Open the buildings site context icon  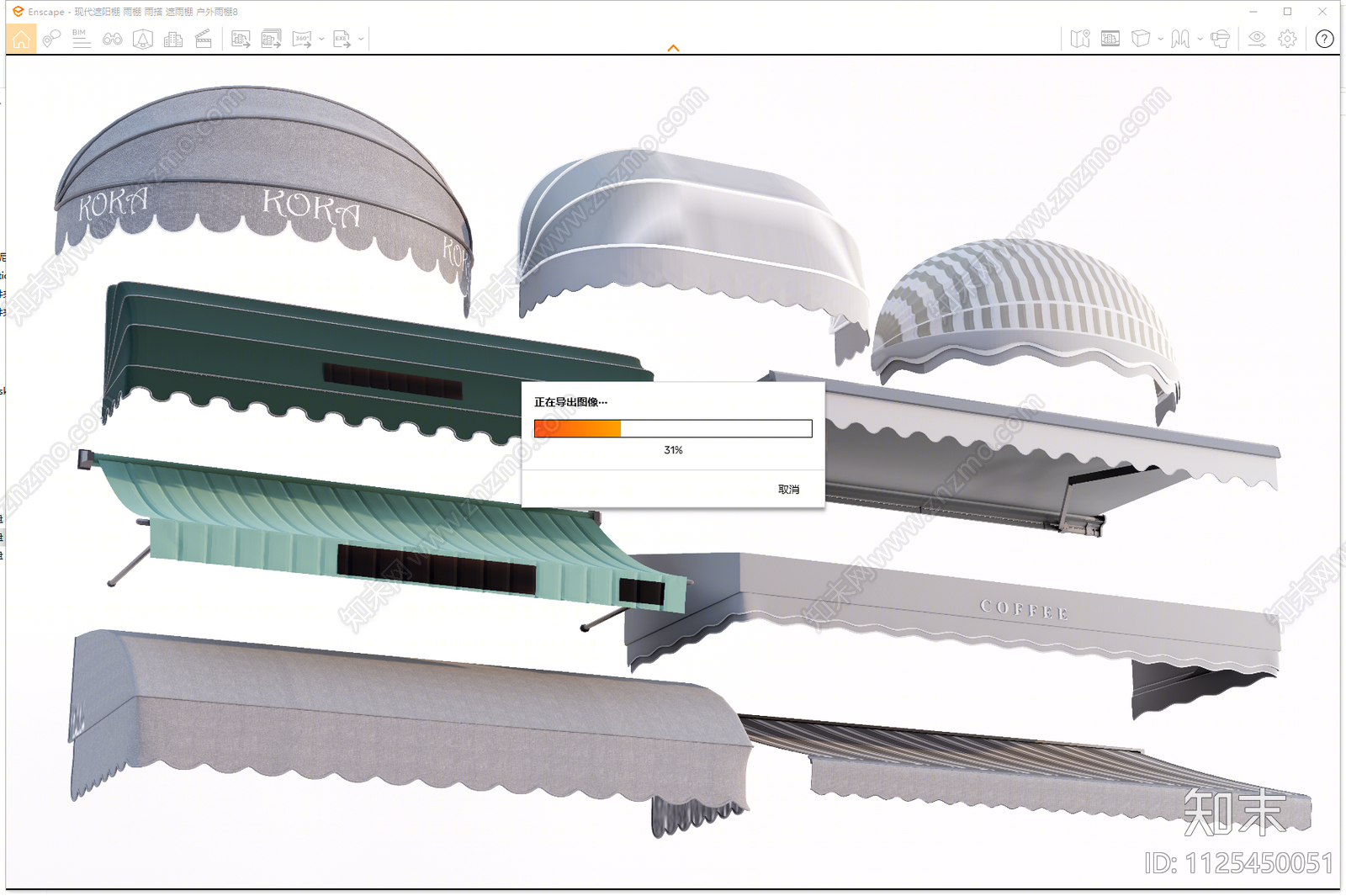point(173,39)
